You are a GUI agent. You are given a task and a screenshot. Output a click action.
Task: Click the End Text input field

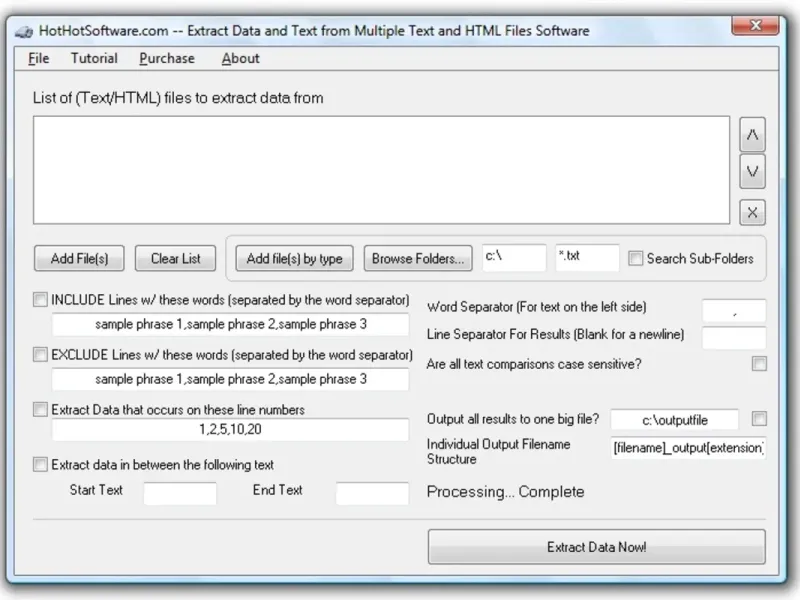click(x=372, y=493)
